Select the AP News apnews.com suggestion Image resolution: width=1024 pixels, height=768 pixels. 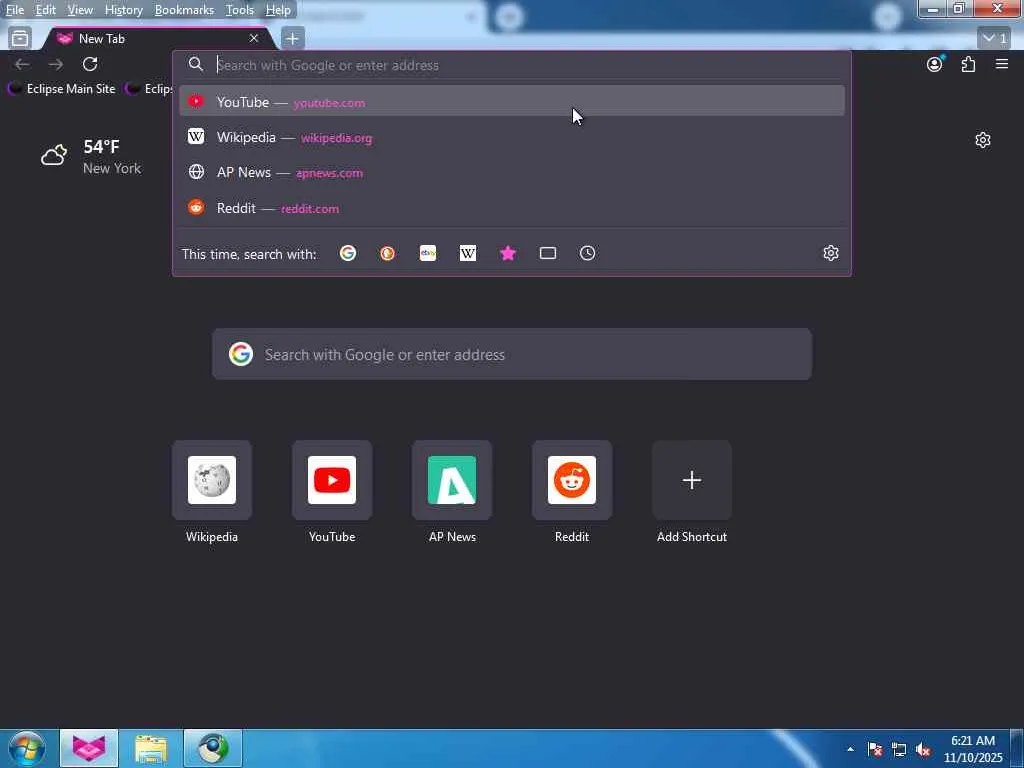[511, 172]
